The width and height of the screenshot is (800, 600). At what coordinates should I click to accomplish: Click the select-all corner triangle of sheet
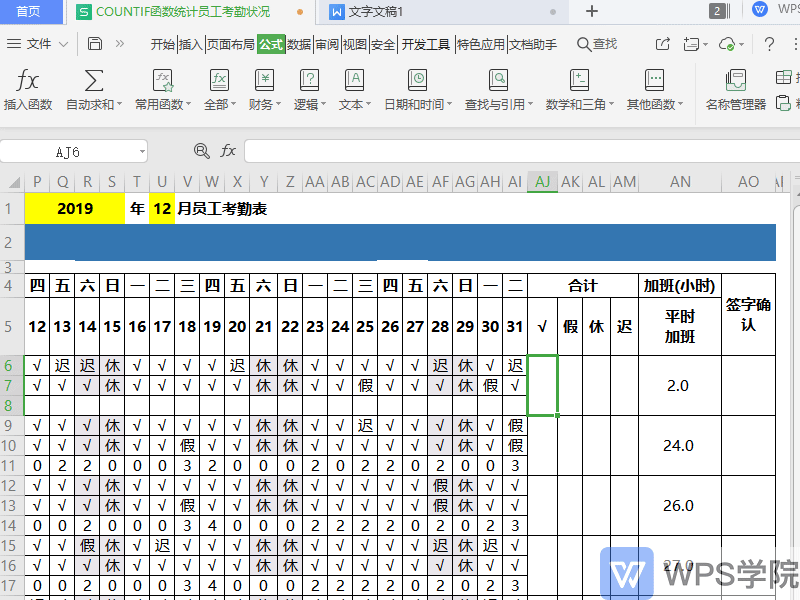(14, 182)
